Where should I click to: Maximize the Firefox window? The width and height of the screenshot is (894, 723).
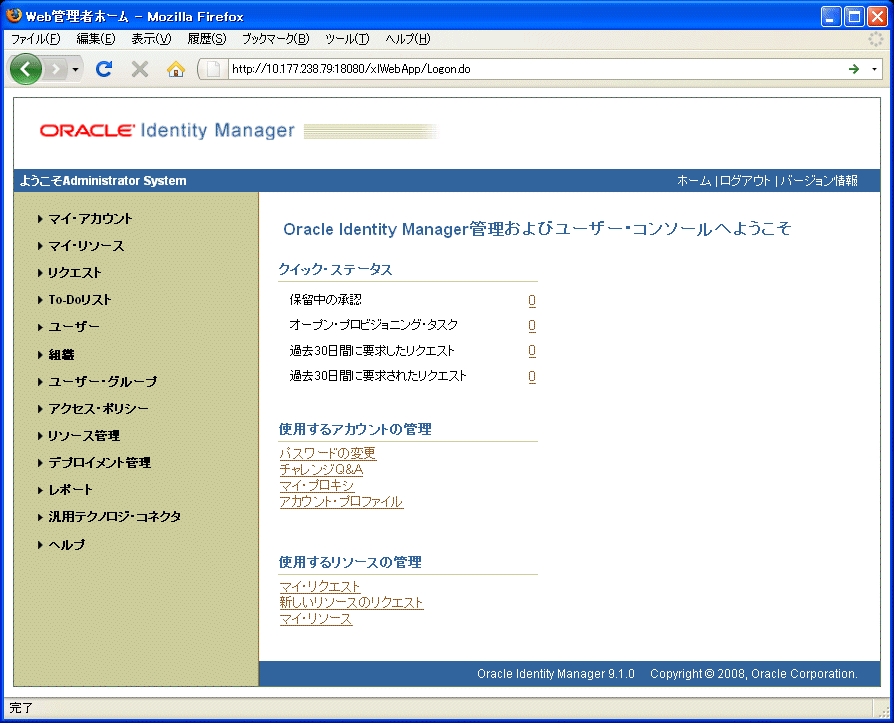pos(854,17)
